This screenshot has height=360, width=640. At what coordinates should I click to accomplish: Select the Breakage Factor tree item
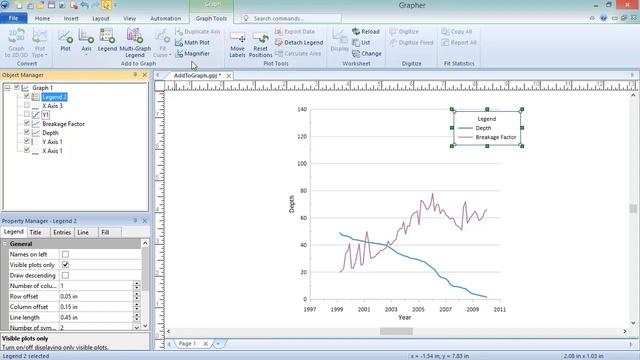point(63,124)
